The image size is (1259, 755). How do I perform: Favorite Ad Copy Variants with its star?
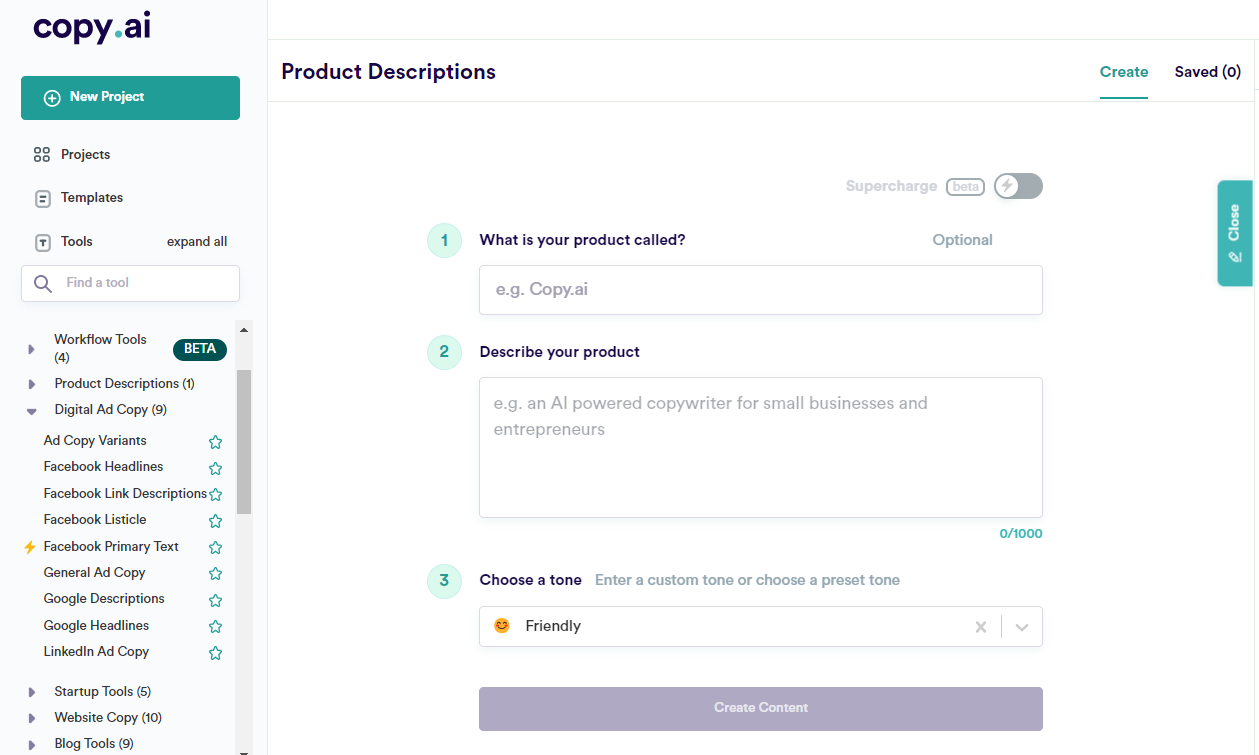tap(215, 442)
